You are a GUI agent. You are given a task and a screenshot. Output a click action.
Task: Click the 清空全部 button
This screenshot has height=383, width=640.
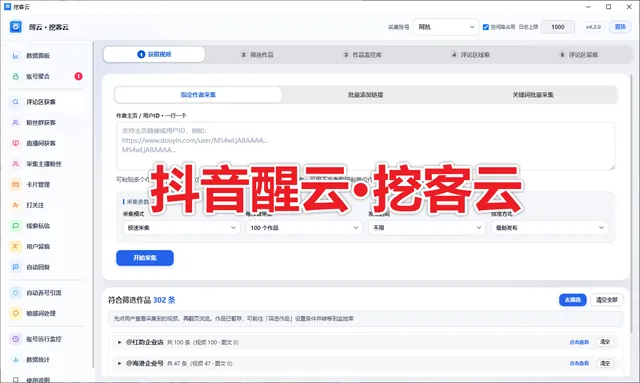607,300
